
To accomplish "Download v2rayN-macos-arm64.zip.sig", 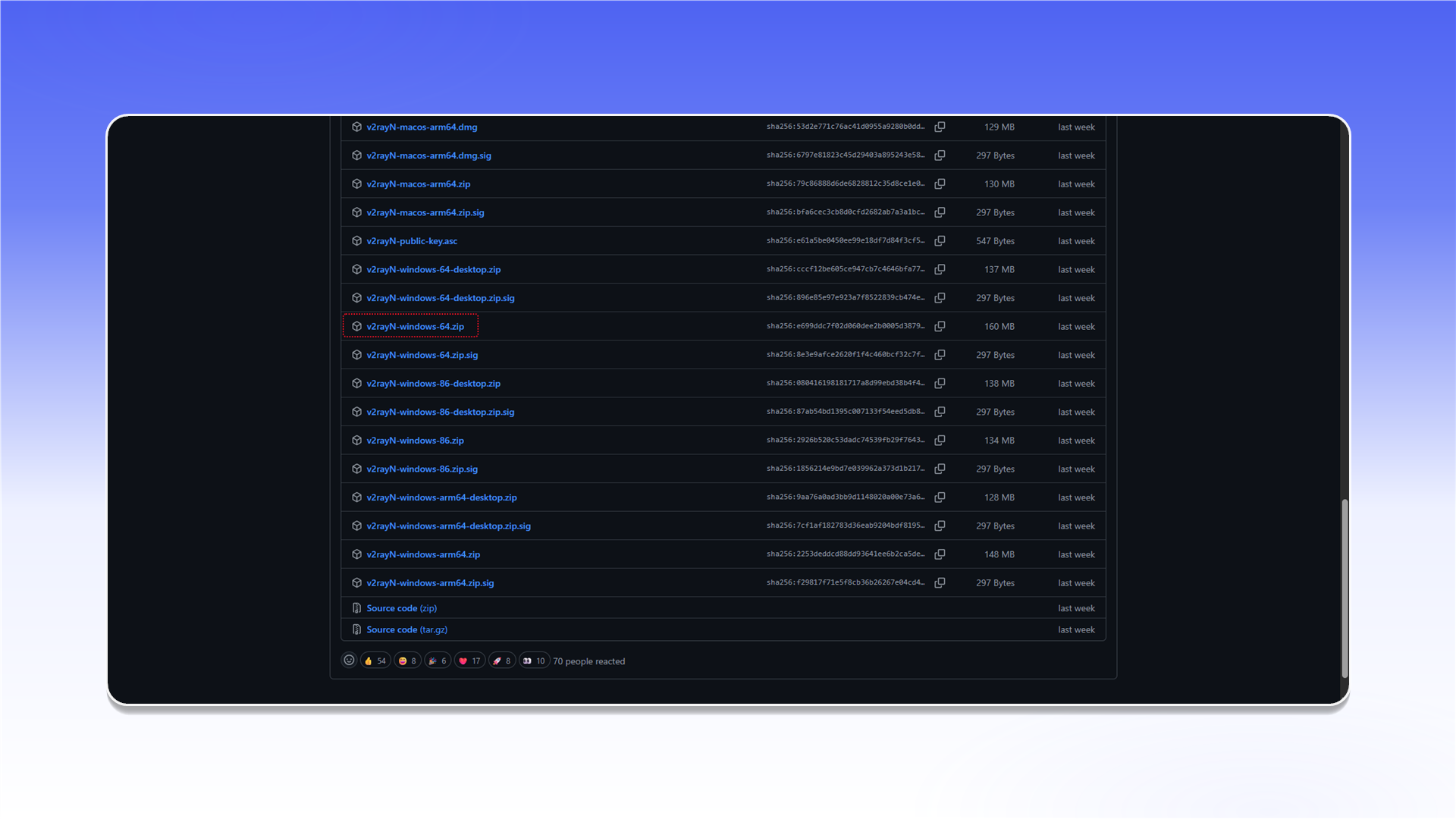I will coord(425,213).
